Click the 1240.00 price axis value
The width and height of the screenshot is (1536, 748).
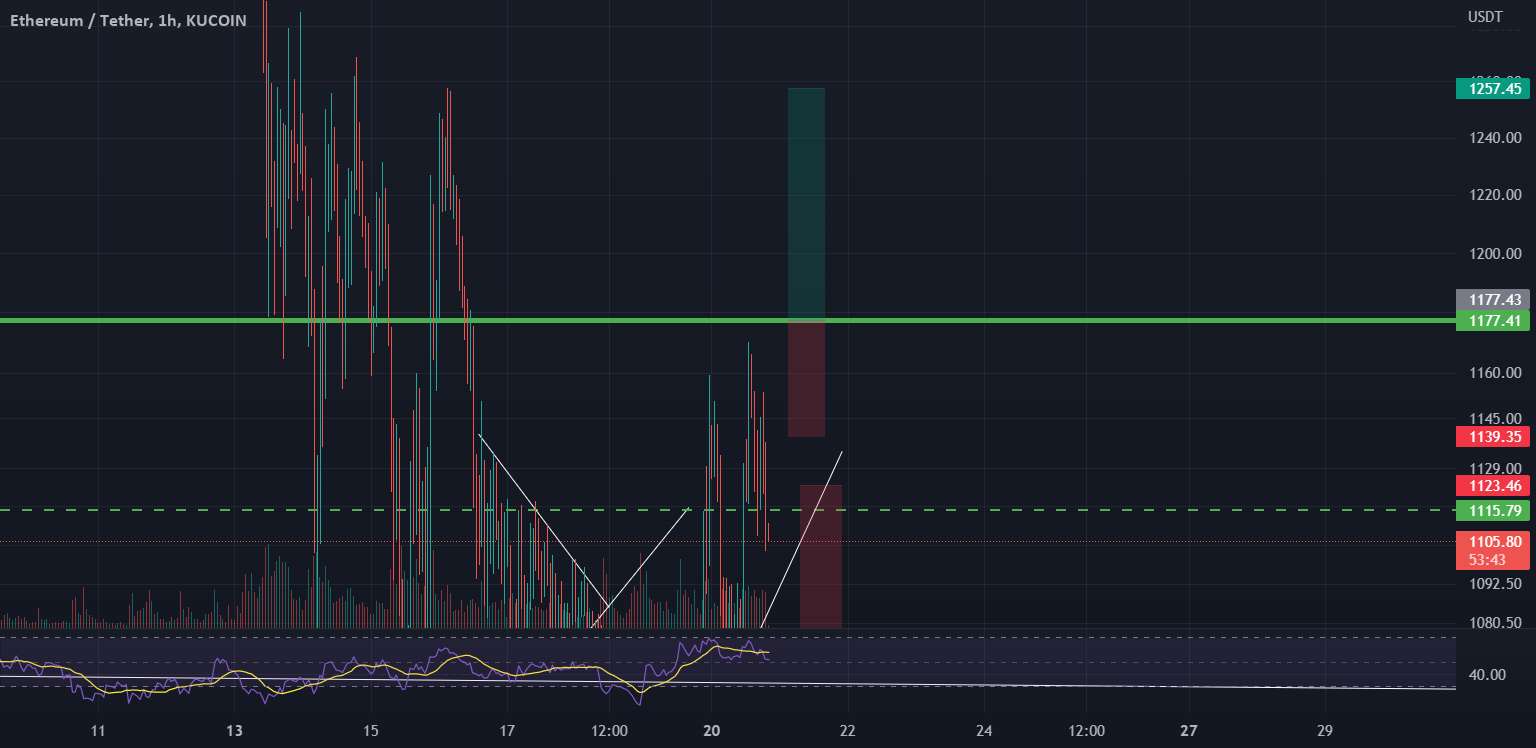pyautogui.click(x=1494, y=137)
